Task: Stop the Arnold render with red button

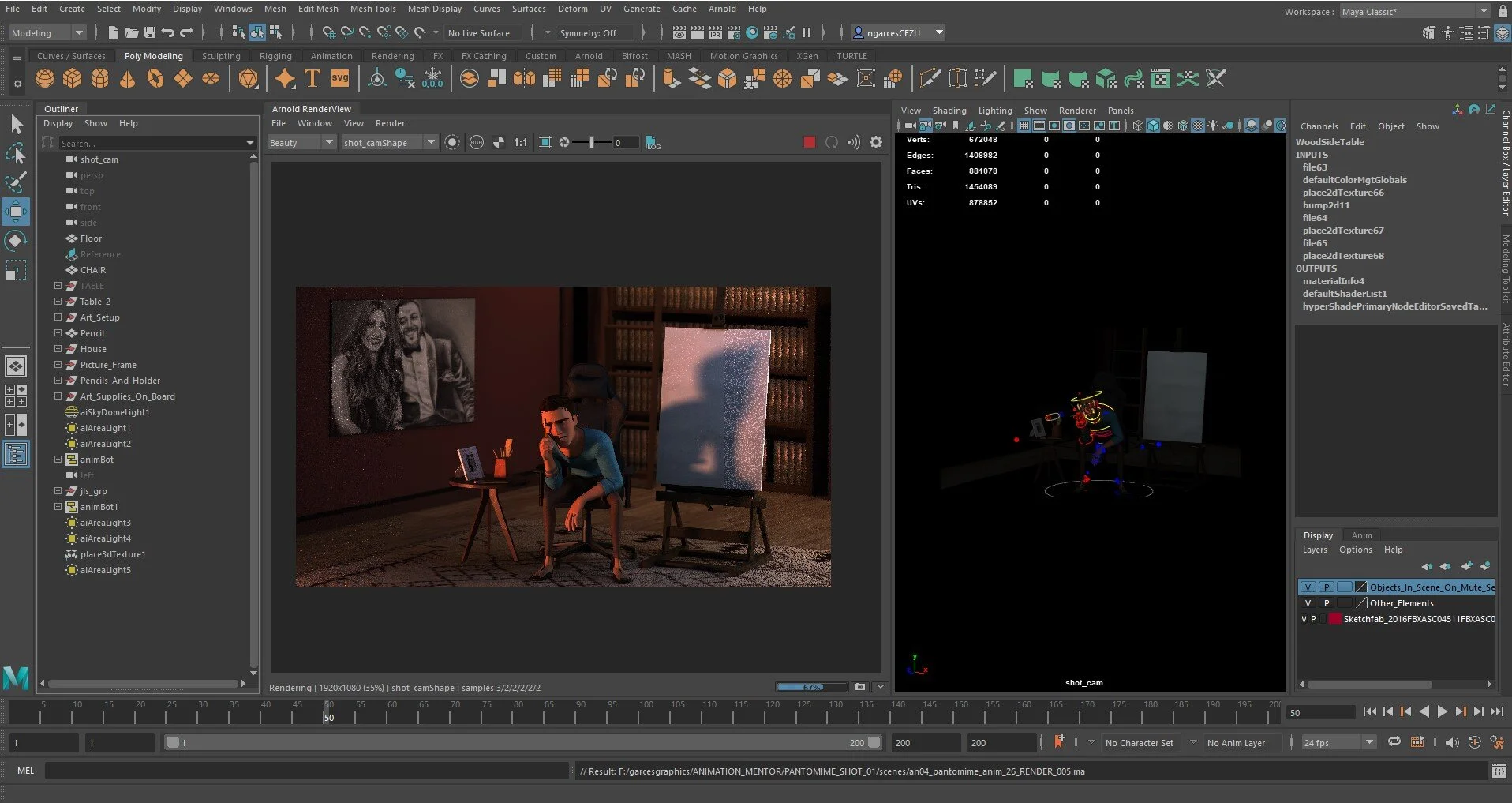Action: coord(809,143)
